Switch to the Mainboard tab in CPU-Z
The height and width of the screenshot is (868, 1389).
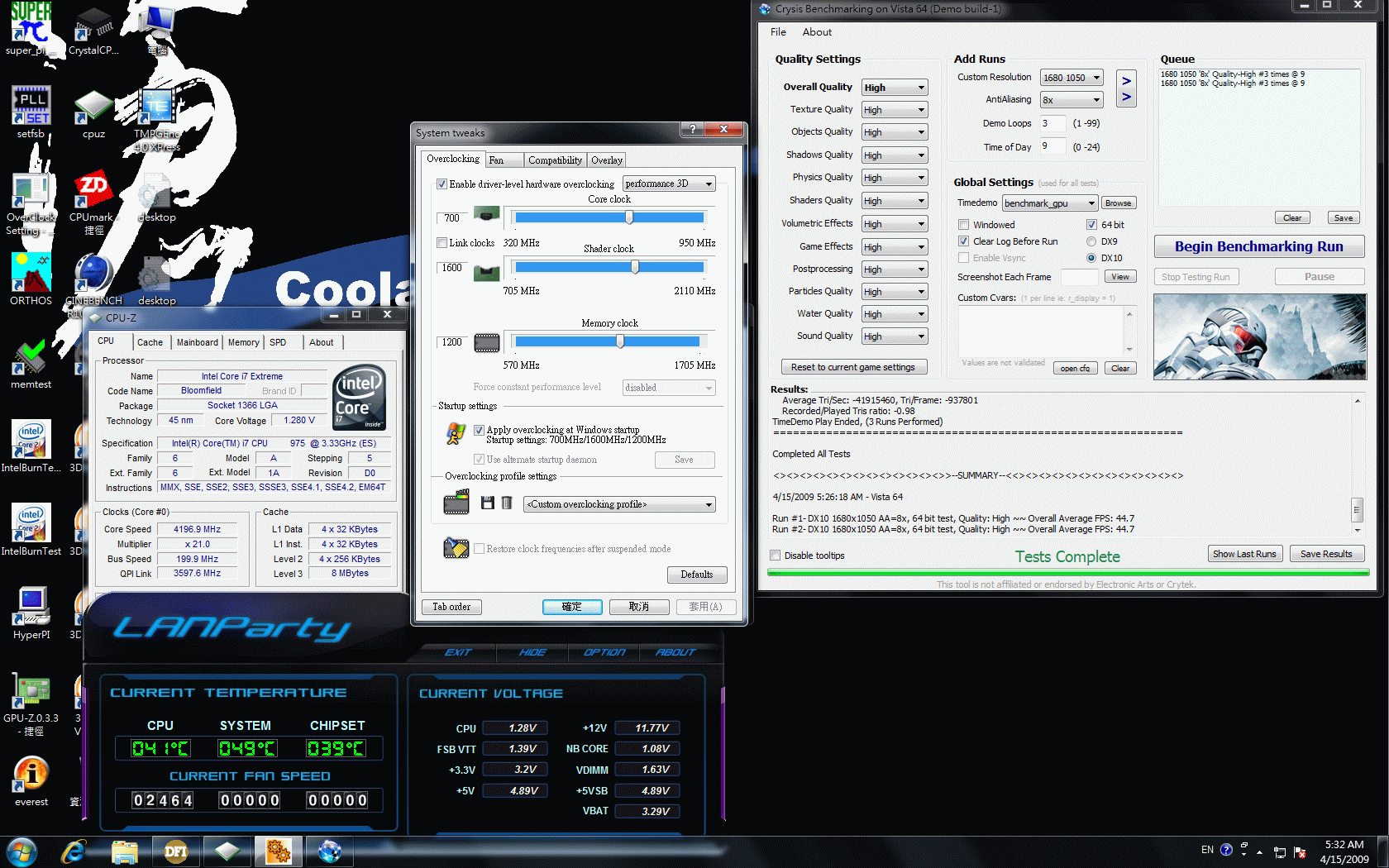[x=197, y=342]
